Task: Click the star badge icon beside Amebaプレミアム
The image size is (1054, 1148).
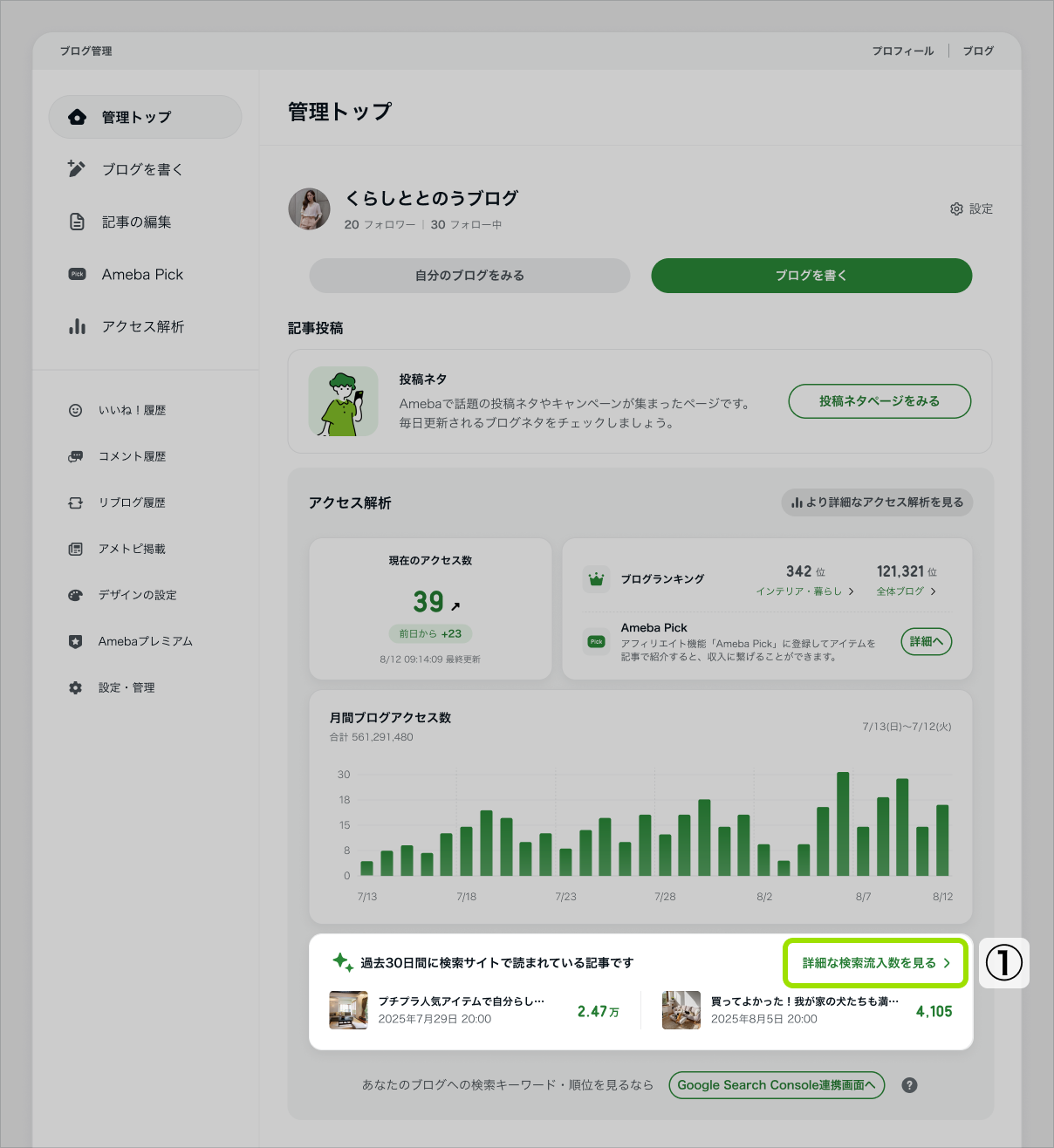Action: [75, 641]
